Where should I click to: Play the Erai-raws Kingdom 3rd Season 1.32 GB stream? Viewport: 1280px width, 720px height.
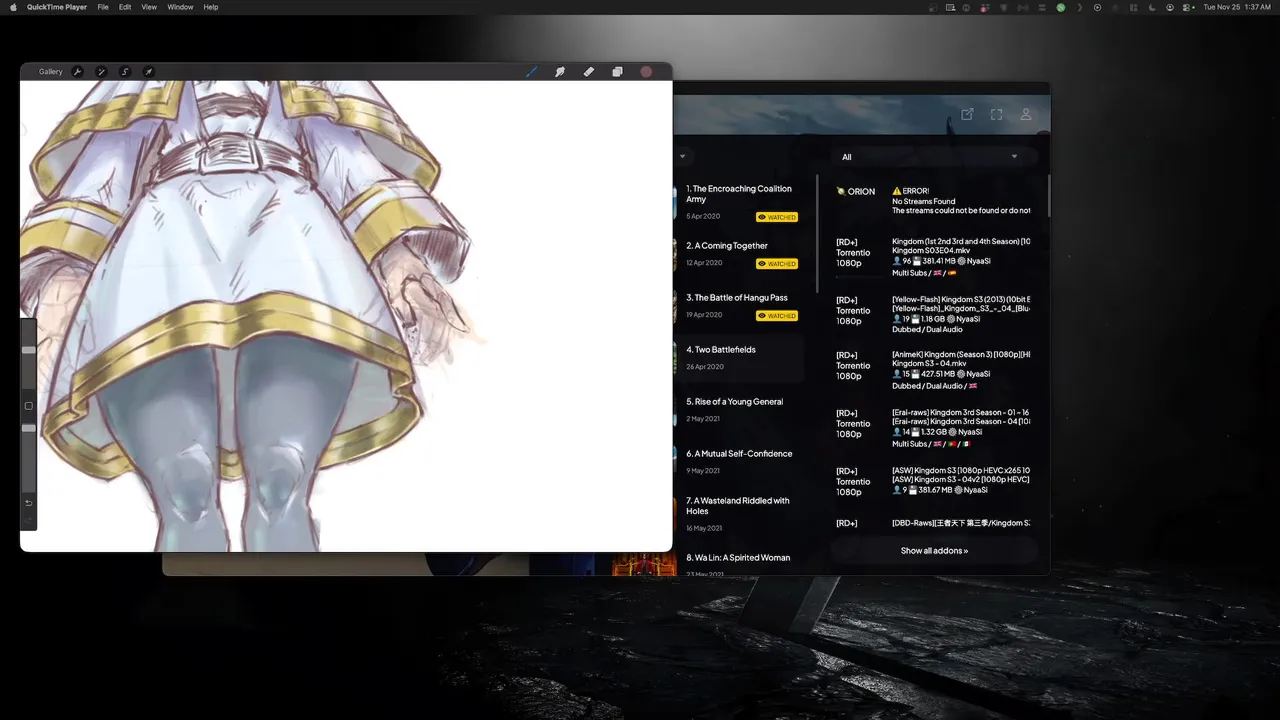(x=933, y=428)
